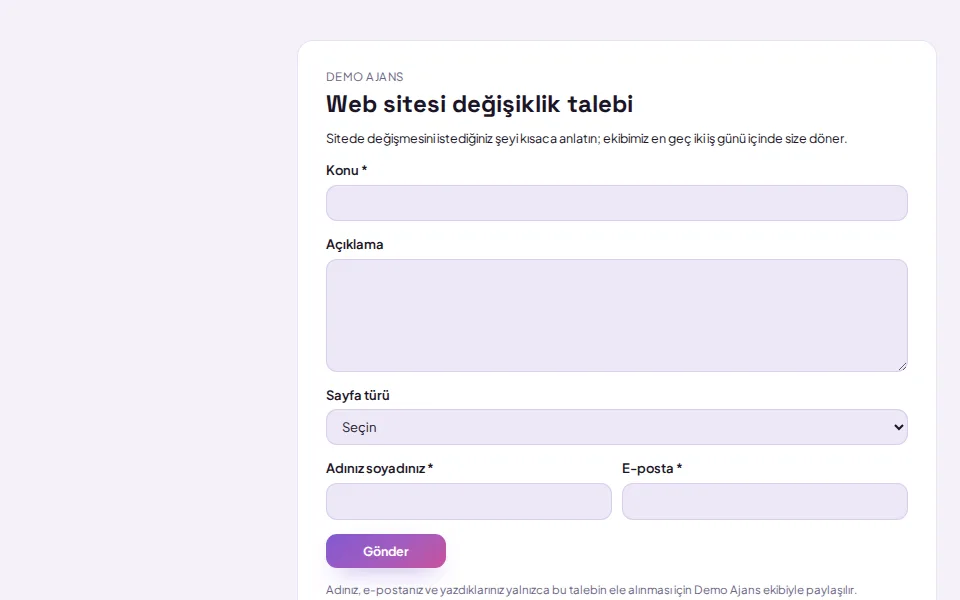Screen dimensions: 960x600
Task: Click the 'DEMO AJANS' brand text
Action: tap(364, 77)
